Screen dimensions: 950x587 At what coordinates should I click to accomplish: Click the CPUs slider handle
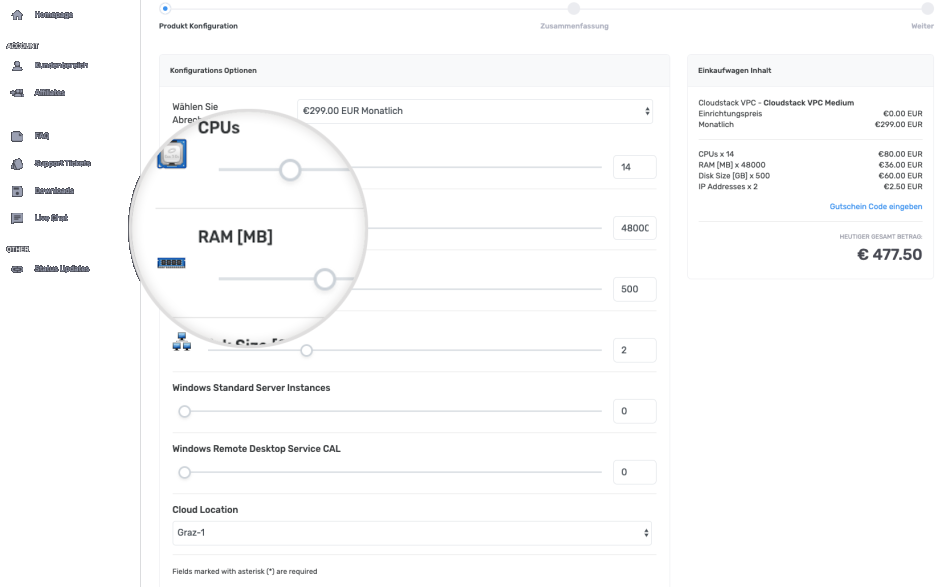tap(290, 170)
